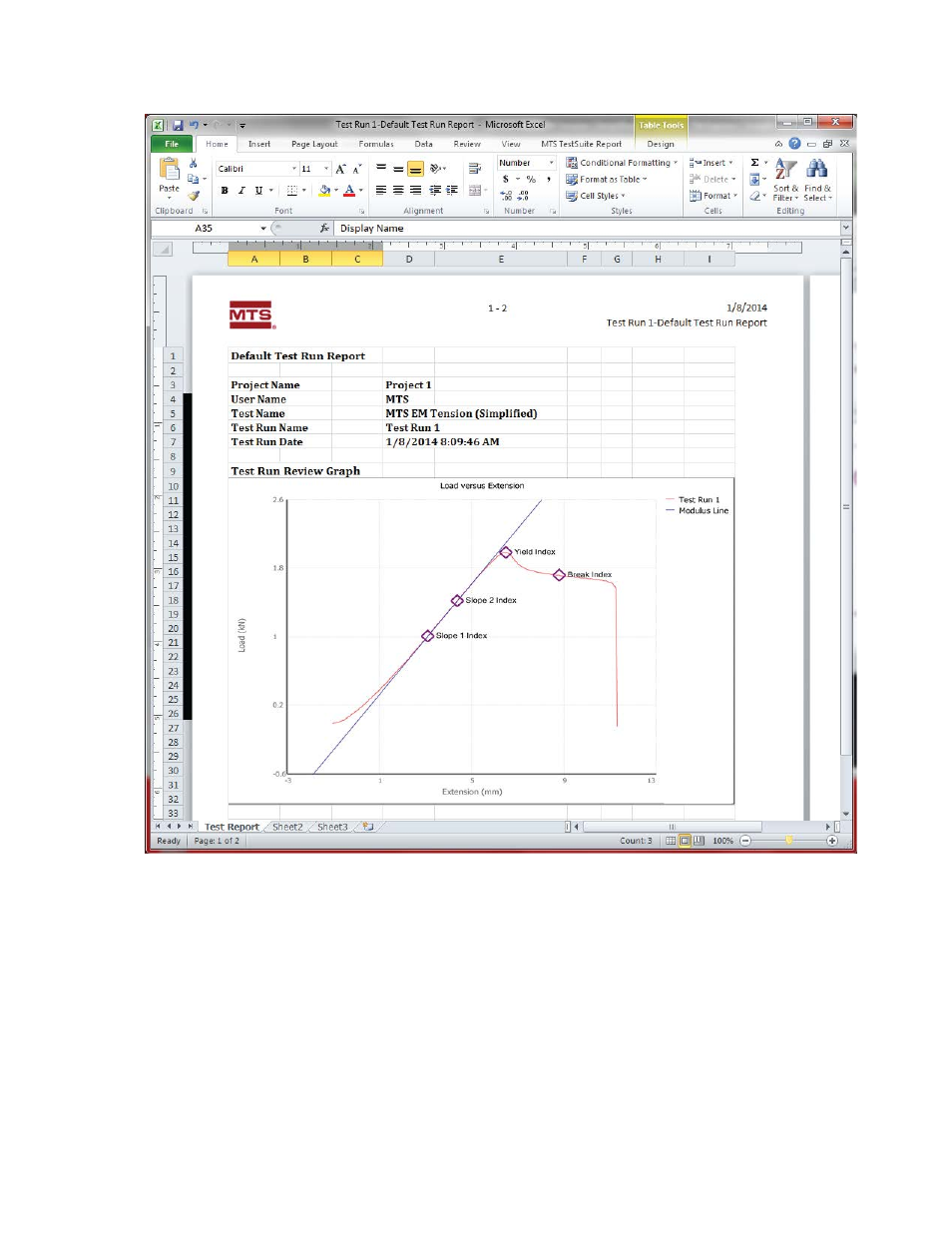This screenshot has height=1233, width=952.
Task: Switch to Page Break Preview in status bar
Action: 699,841
